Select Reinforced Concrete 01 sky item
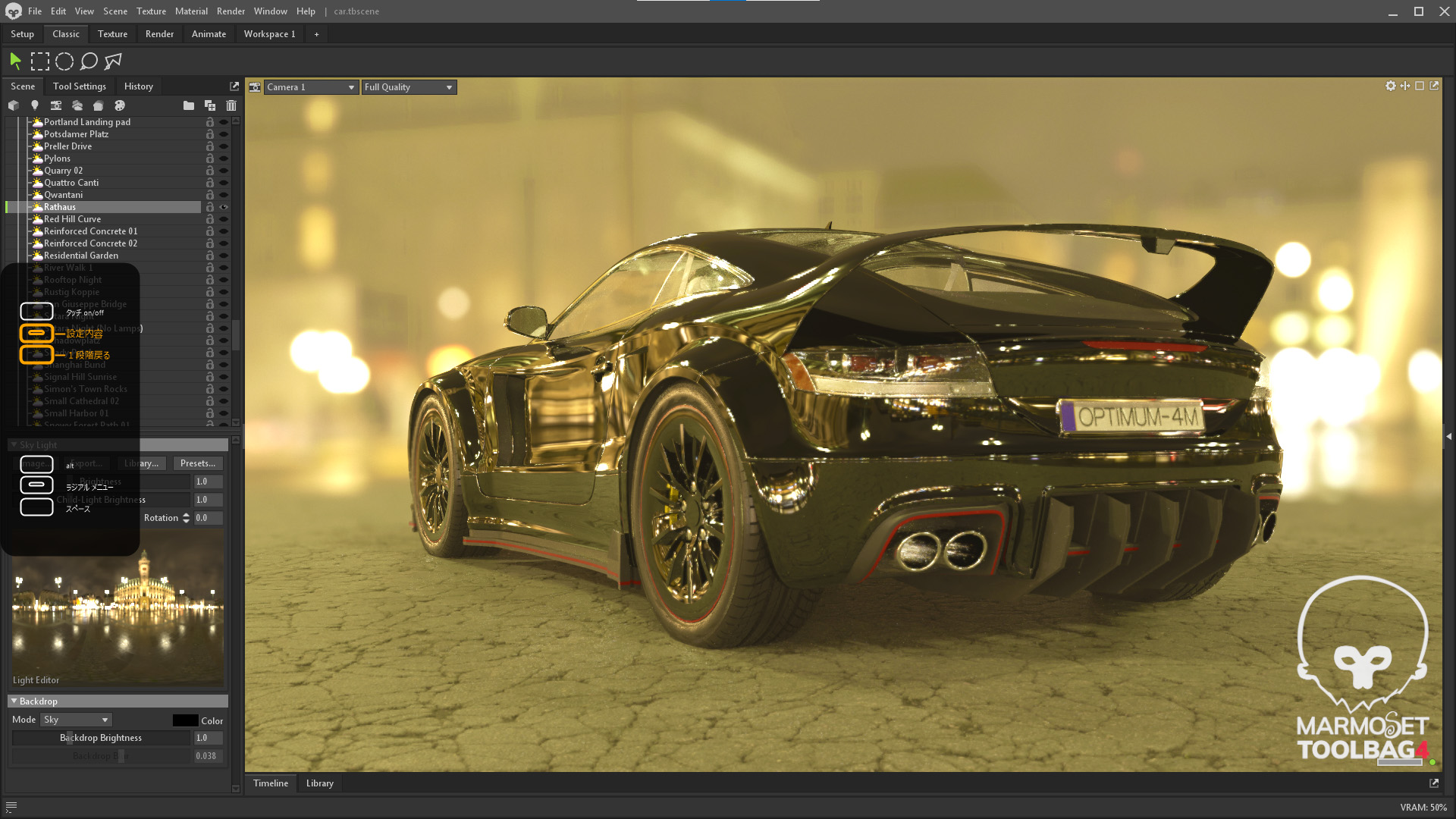 pos(90,231)
